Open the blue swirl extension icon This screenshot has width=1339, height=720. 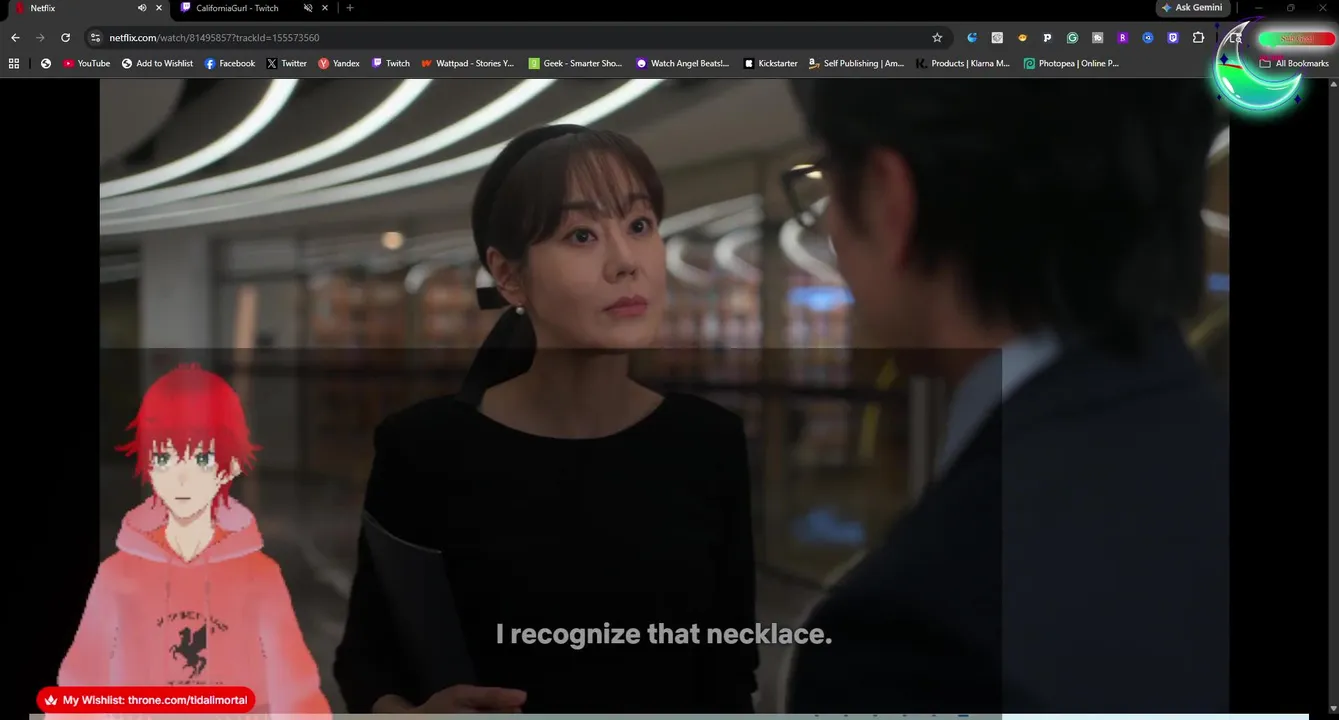tap(972, 38)
